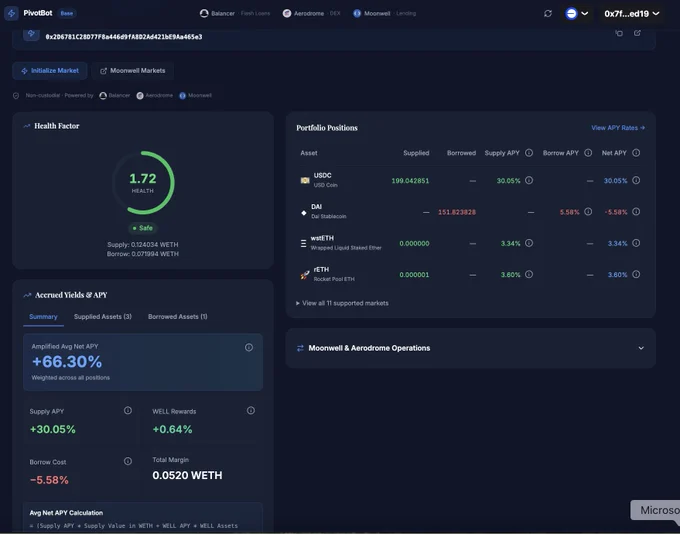Click the Supply APY card info icon

pos(128,410)
